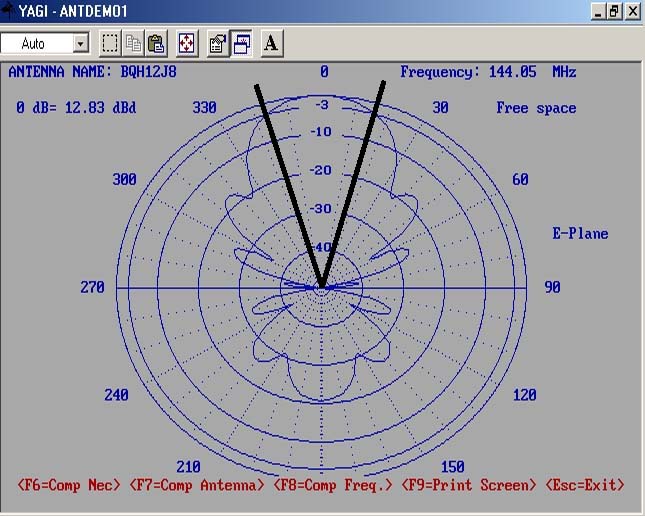Toggle the Full Screen icon
The height and width of the screenshot is (516, 645).
(x=187, y=43)
